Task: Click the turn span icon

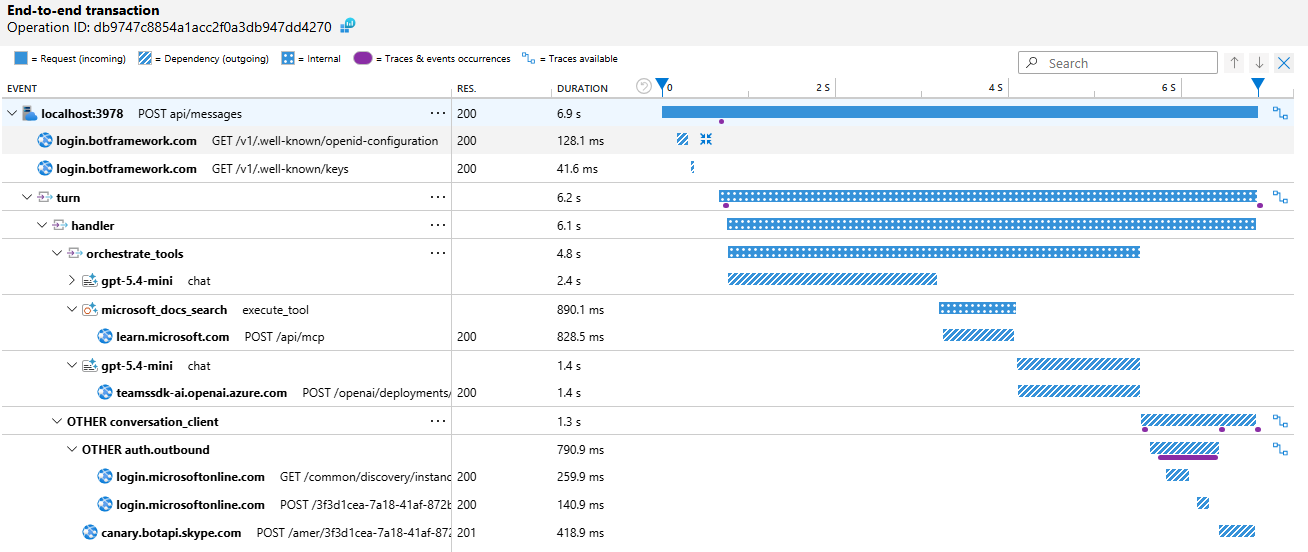Action: [44, 198]
